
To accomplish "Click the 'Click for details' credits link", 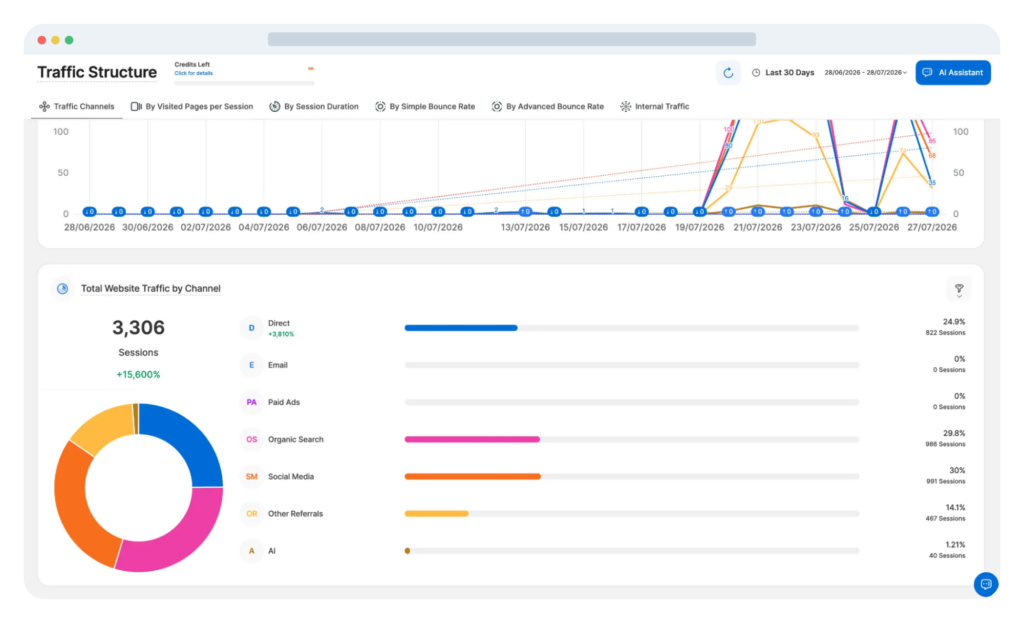I will click(x=193, y=73).
